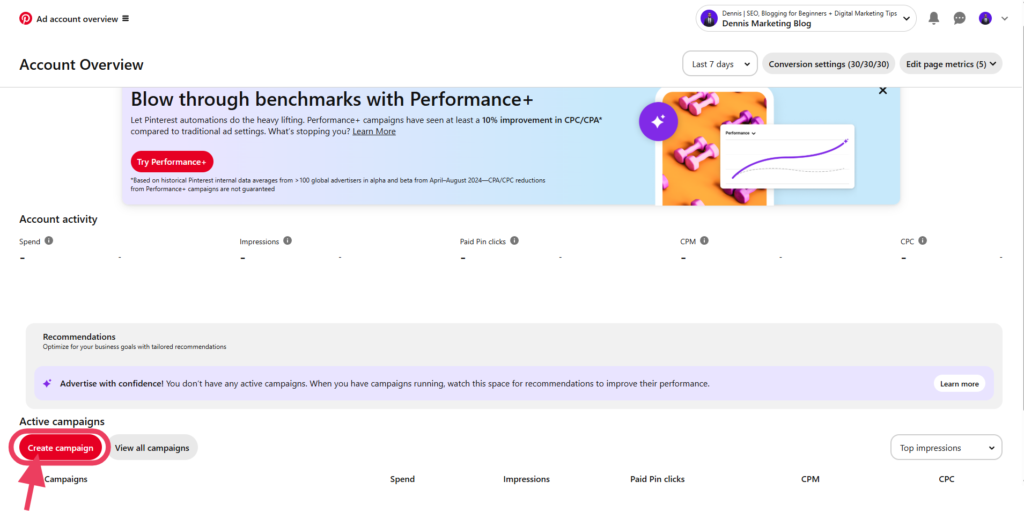Click the View all campaigns button
Image resolution: width=1024 pixels, height=511 pixels.
click(152, 448)
